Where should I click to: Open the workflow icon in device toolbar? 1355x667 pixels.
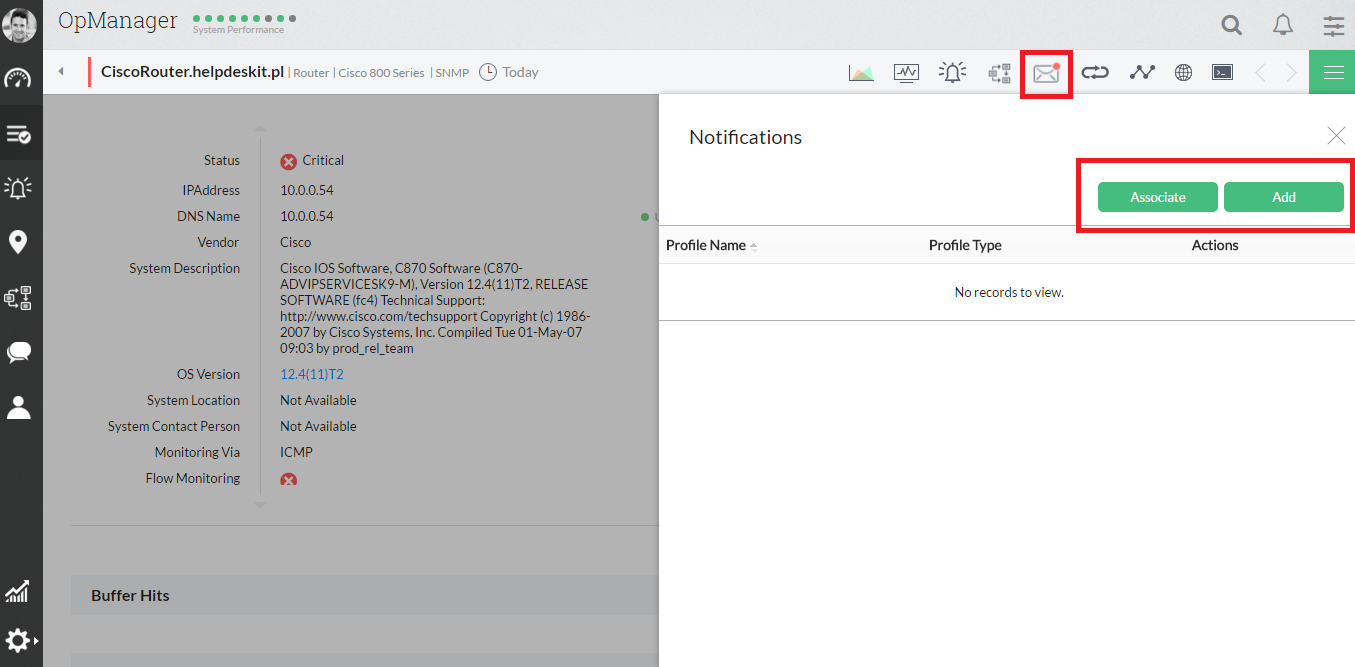point(999,72)
